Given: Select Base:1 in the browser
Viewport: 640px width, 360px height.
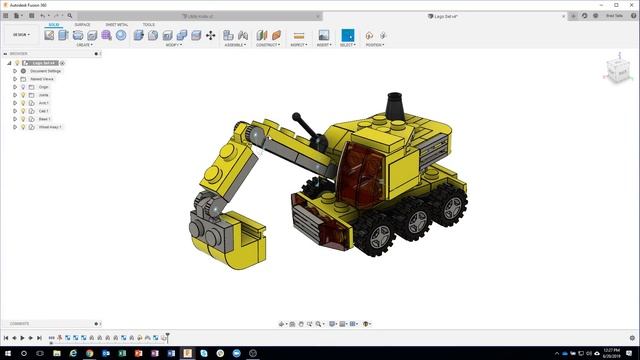Looking at the screenshot, I should [44, 119].
